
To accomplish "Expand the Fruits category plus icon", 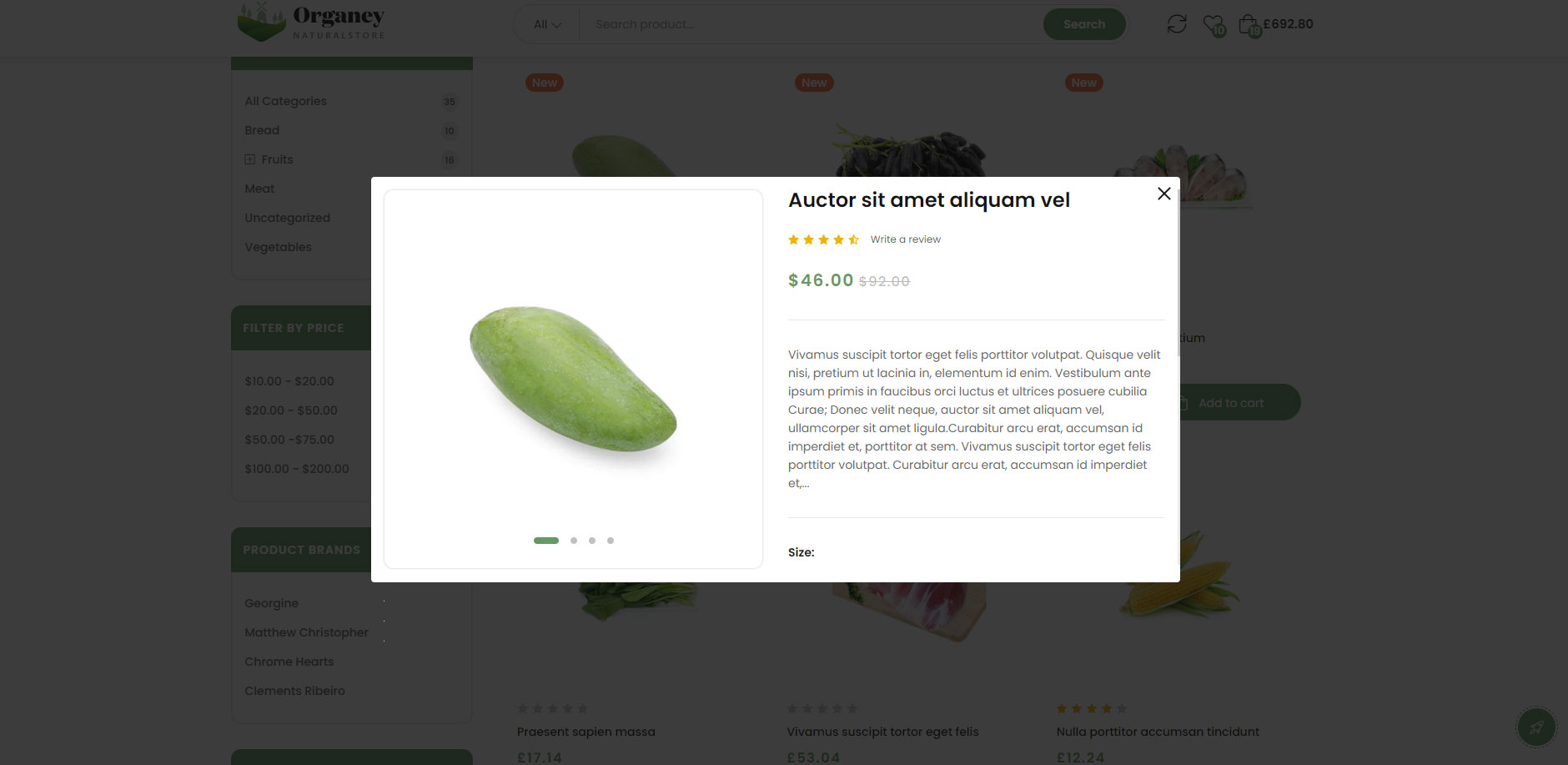I will pyautogui.click(x=249, y=159).
